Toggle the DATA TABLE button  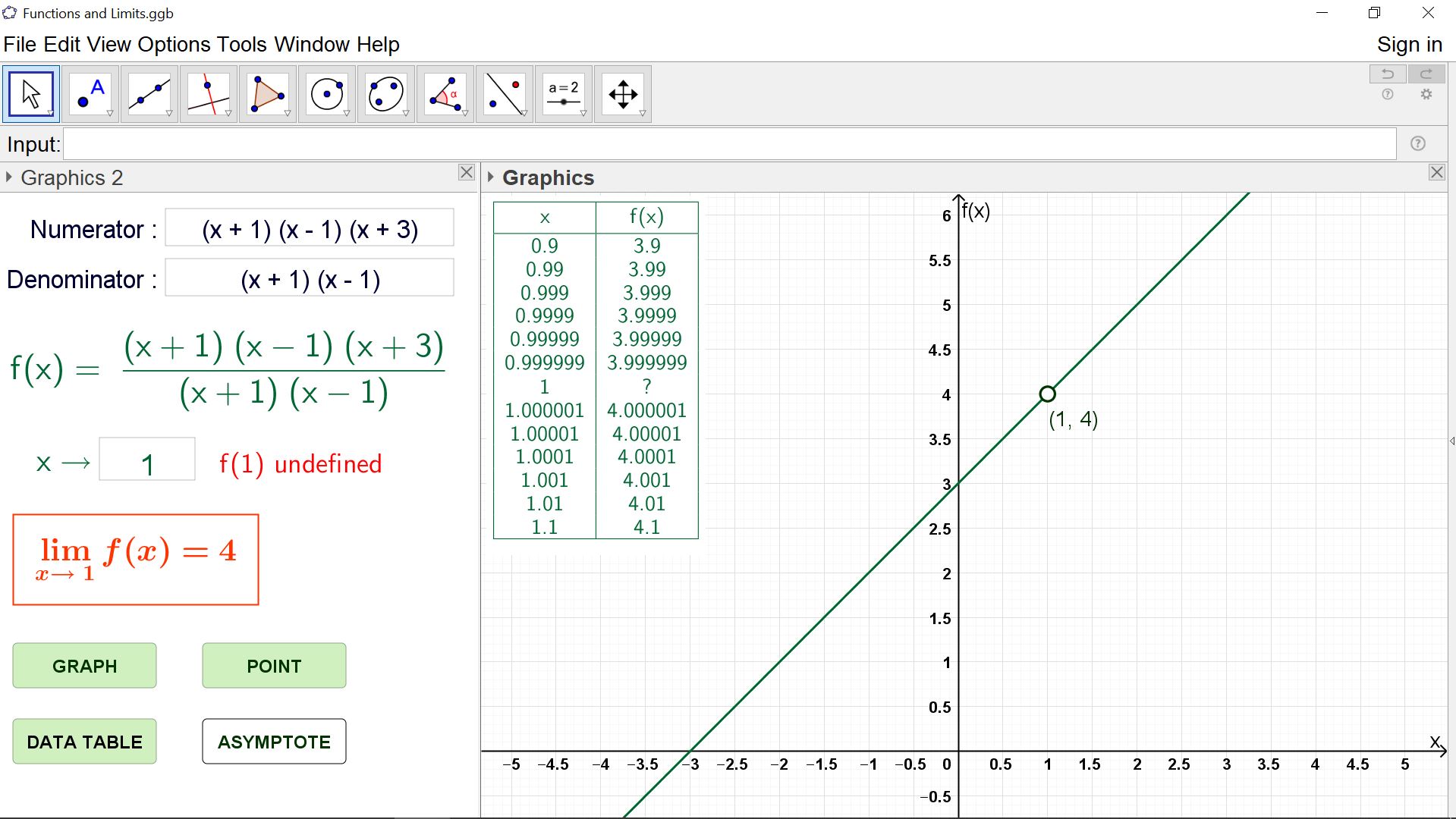(85, 742)
